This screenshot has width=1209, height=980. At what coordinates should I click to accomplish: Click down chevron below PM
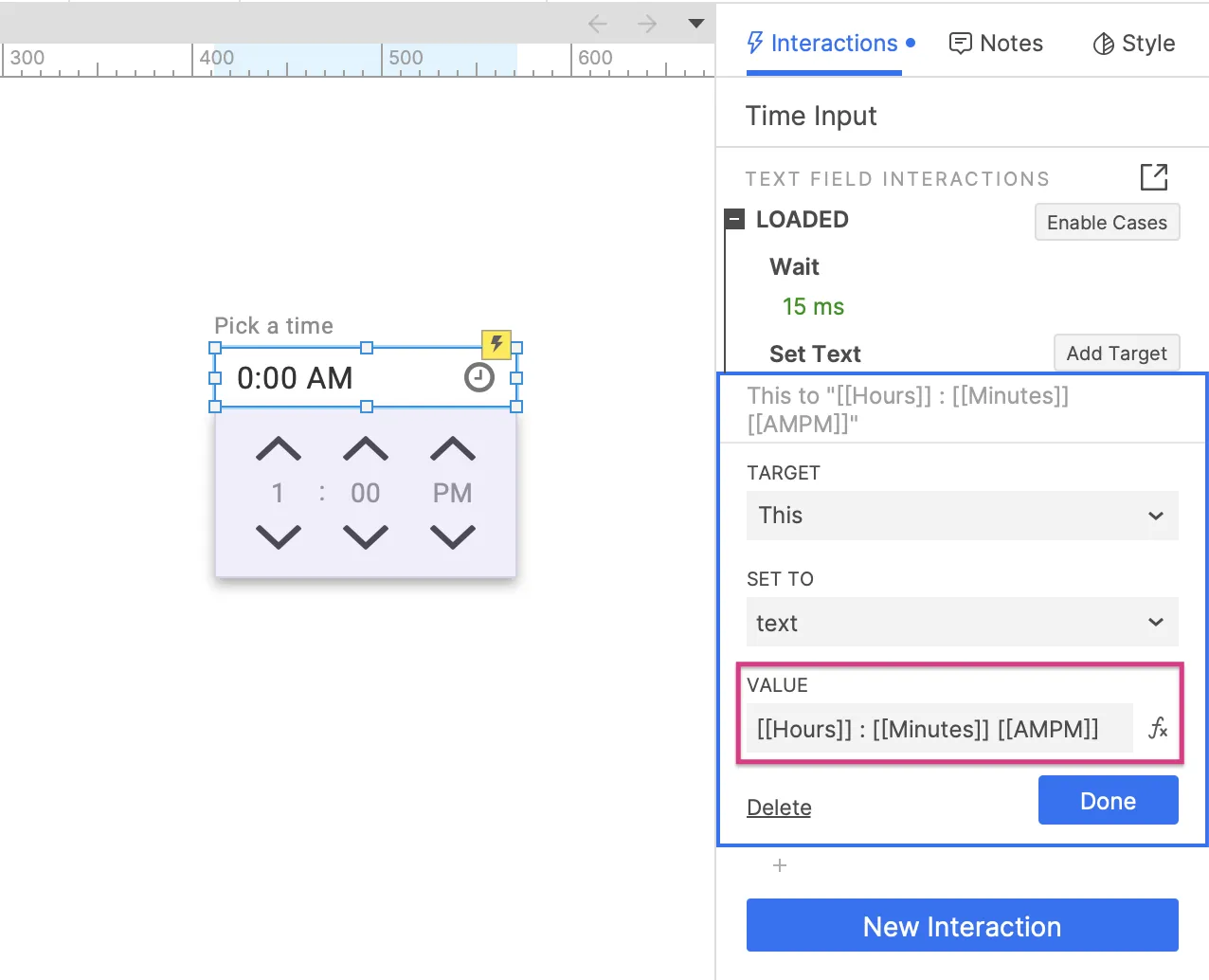453,537
